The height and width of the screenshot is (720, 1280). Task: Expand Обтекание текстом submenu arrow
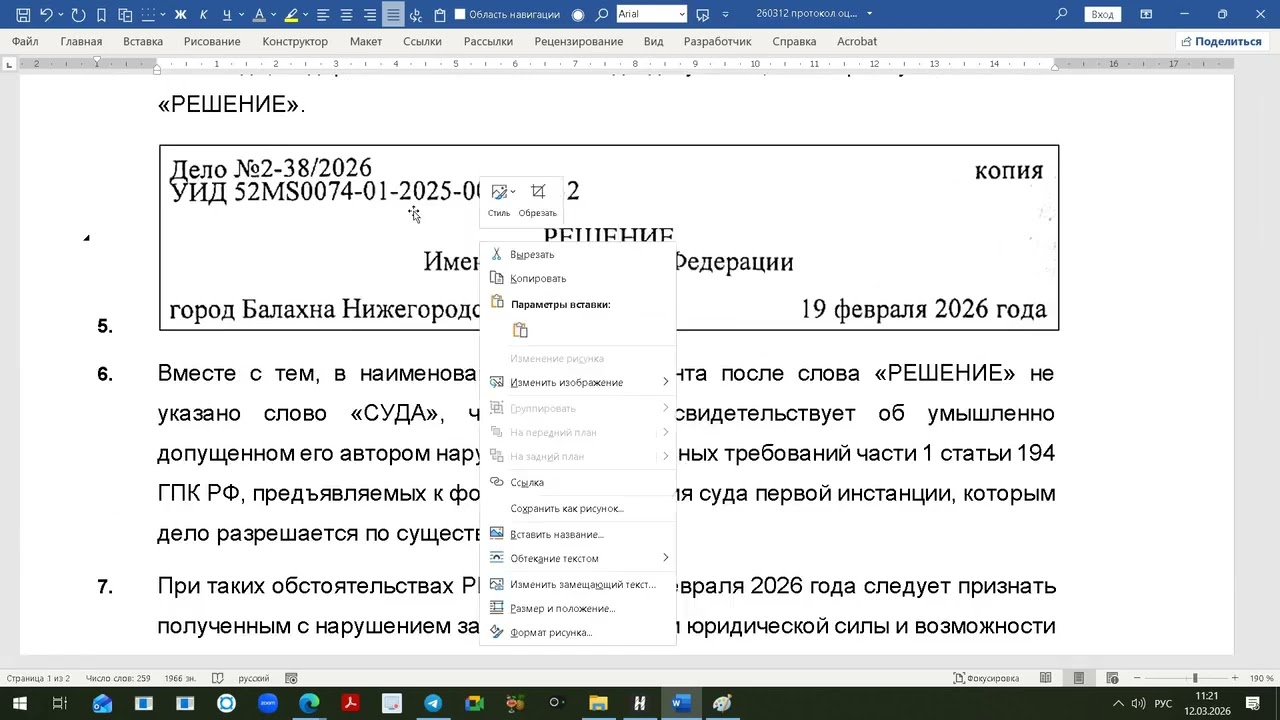[665, 558]
